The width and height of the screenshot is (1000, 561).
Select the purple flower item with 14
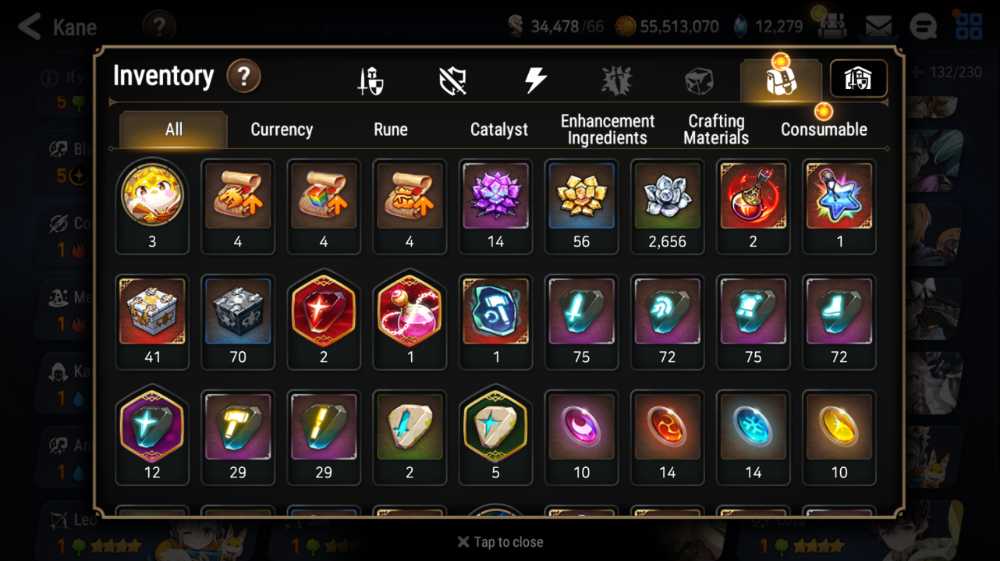[x=496, y=207]
